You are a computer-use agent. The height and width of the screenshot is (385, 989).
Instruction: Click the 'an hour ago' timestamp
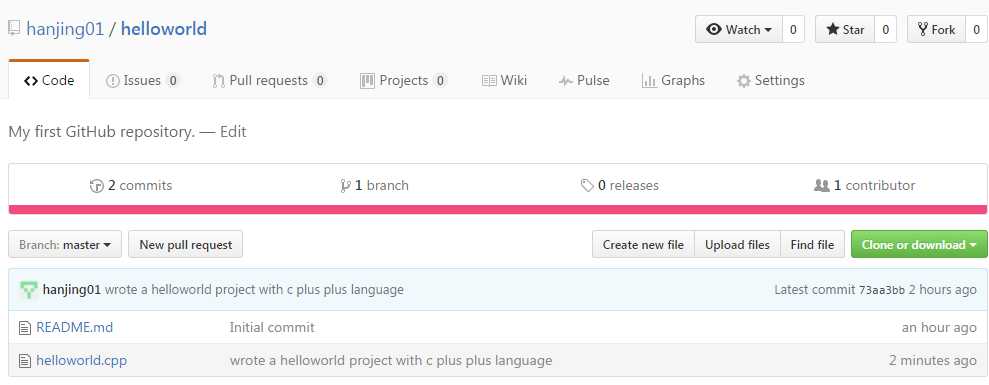tap(939, 328)
